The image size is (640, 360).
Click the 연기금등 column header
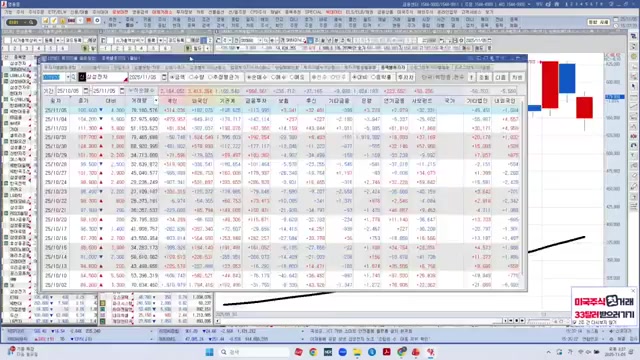click(394, 100)
